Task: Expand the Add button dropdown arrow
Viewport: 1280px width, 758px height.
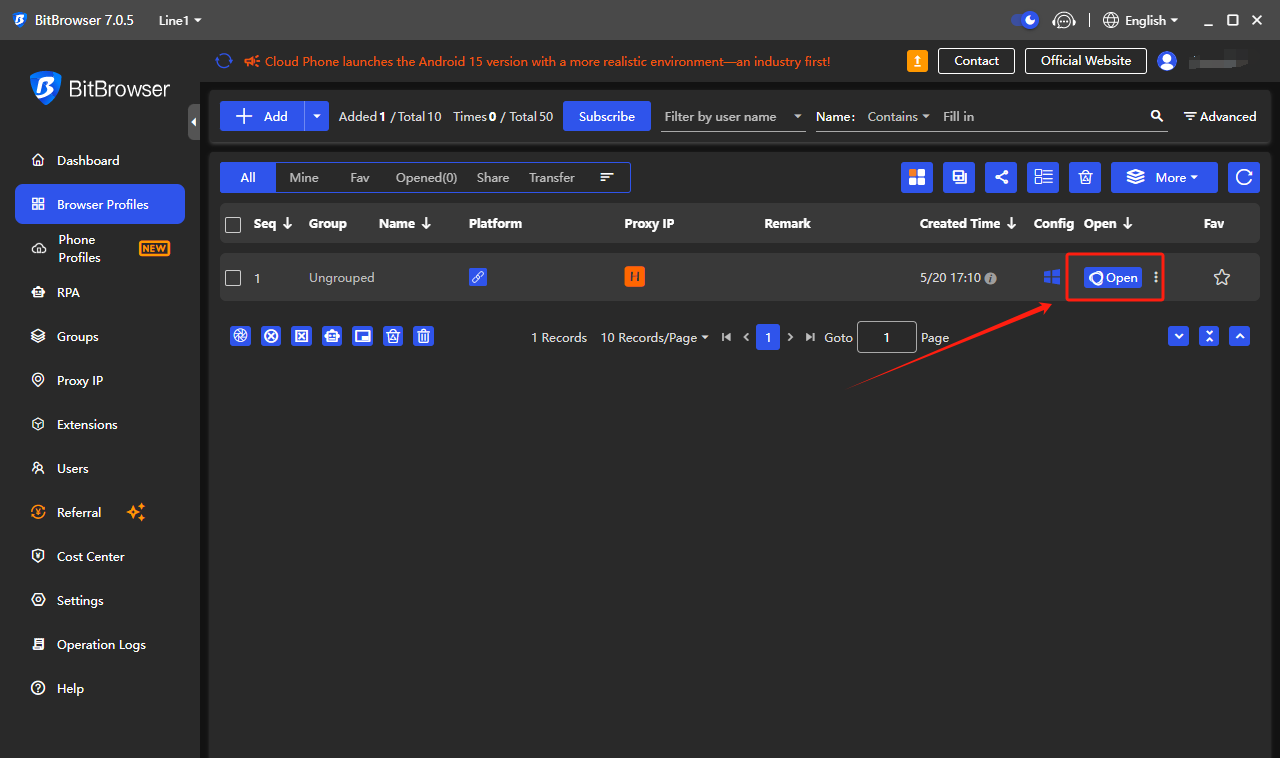Action: [317, 116]
